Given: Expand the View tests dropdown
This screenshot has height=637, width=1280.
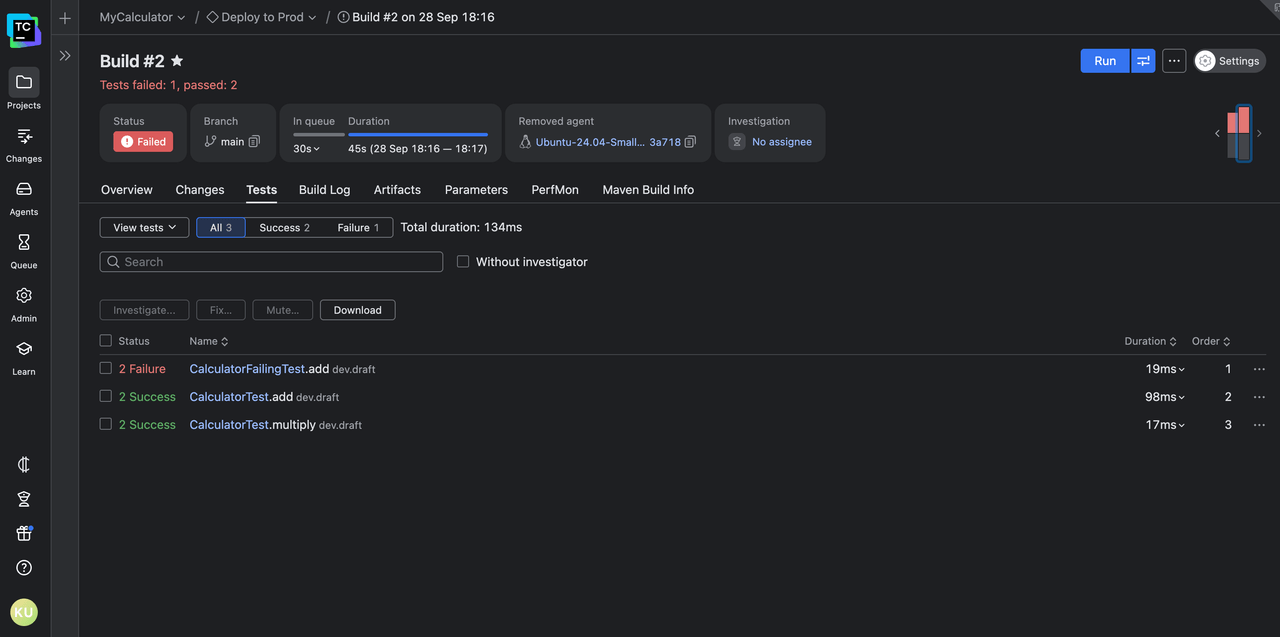Looking at the screenshot, I should coord(144,228).
